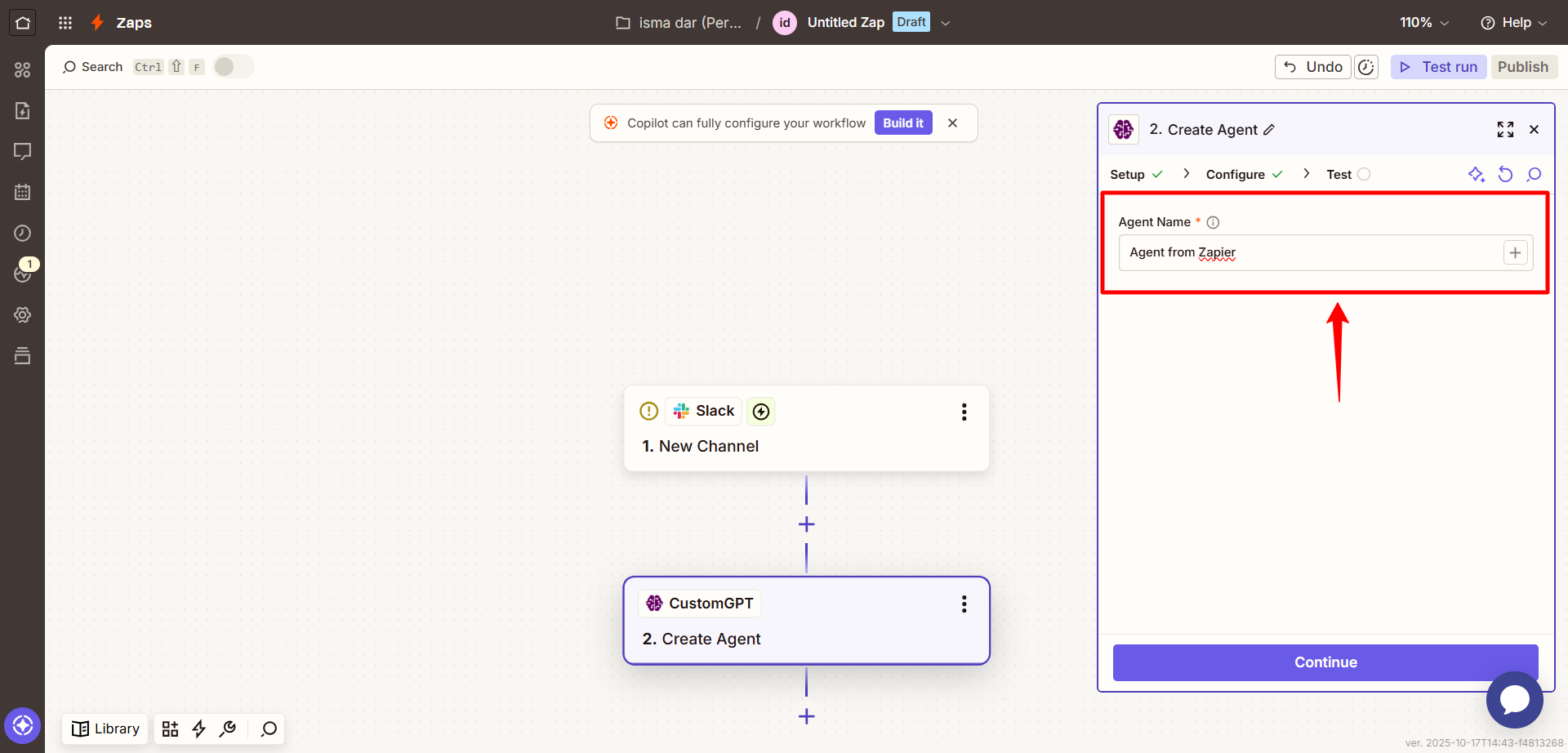This screenshot has height=753, width=1568.
Task: Toggle the switch next to Search
Action: point(234,66)
